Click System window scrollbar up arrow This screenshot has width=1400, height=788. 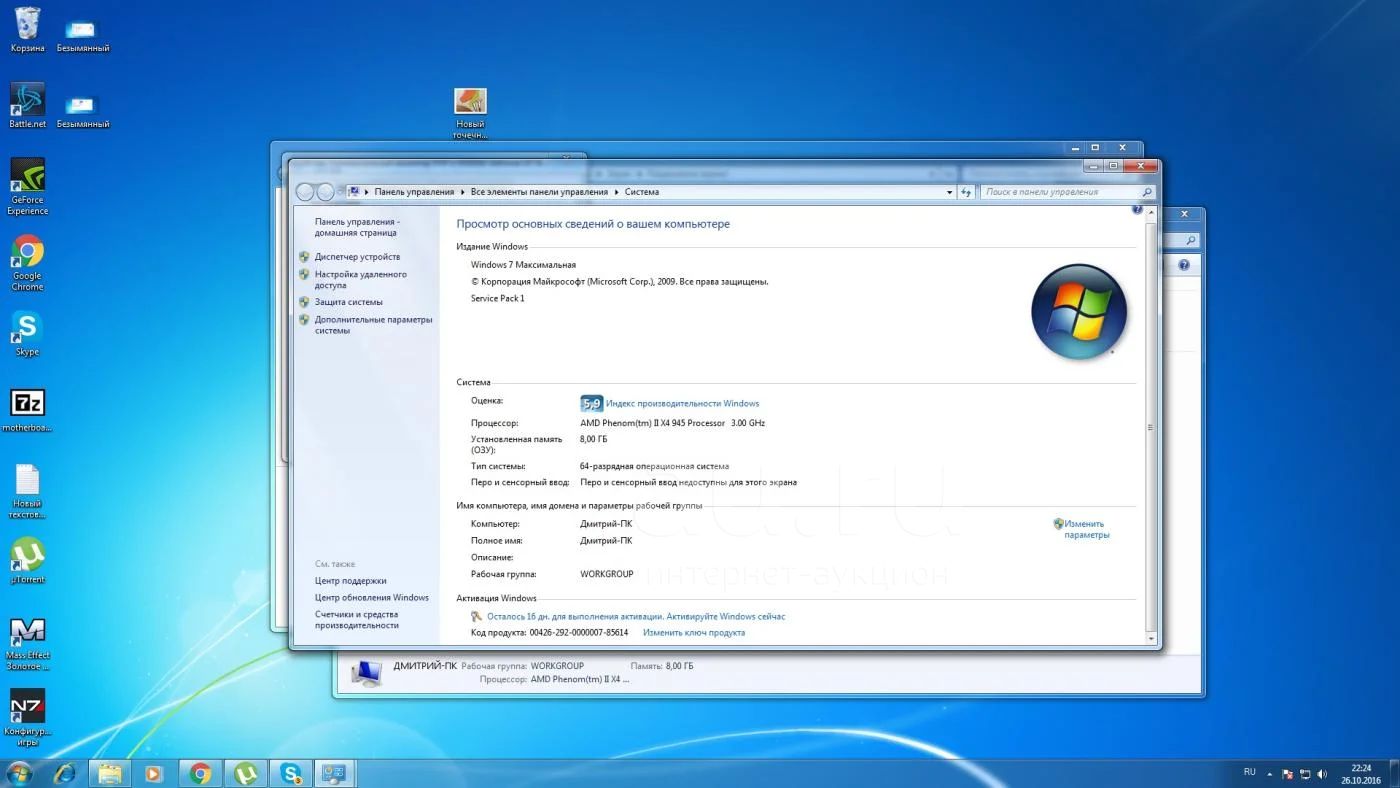1151,213
